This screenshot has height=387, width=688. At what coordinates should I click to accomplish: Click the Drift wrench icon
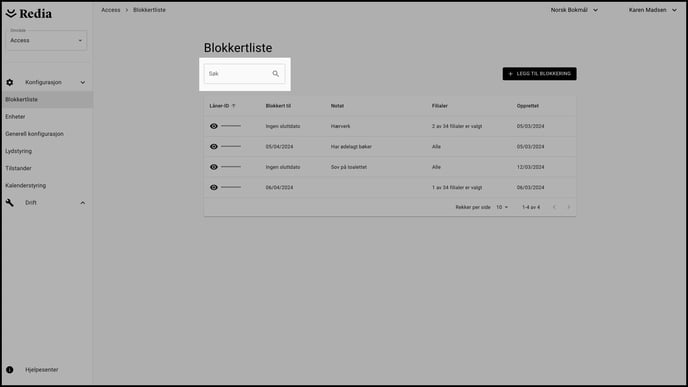(10, 203)
